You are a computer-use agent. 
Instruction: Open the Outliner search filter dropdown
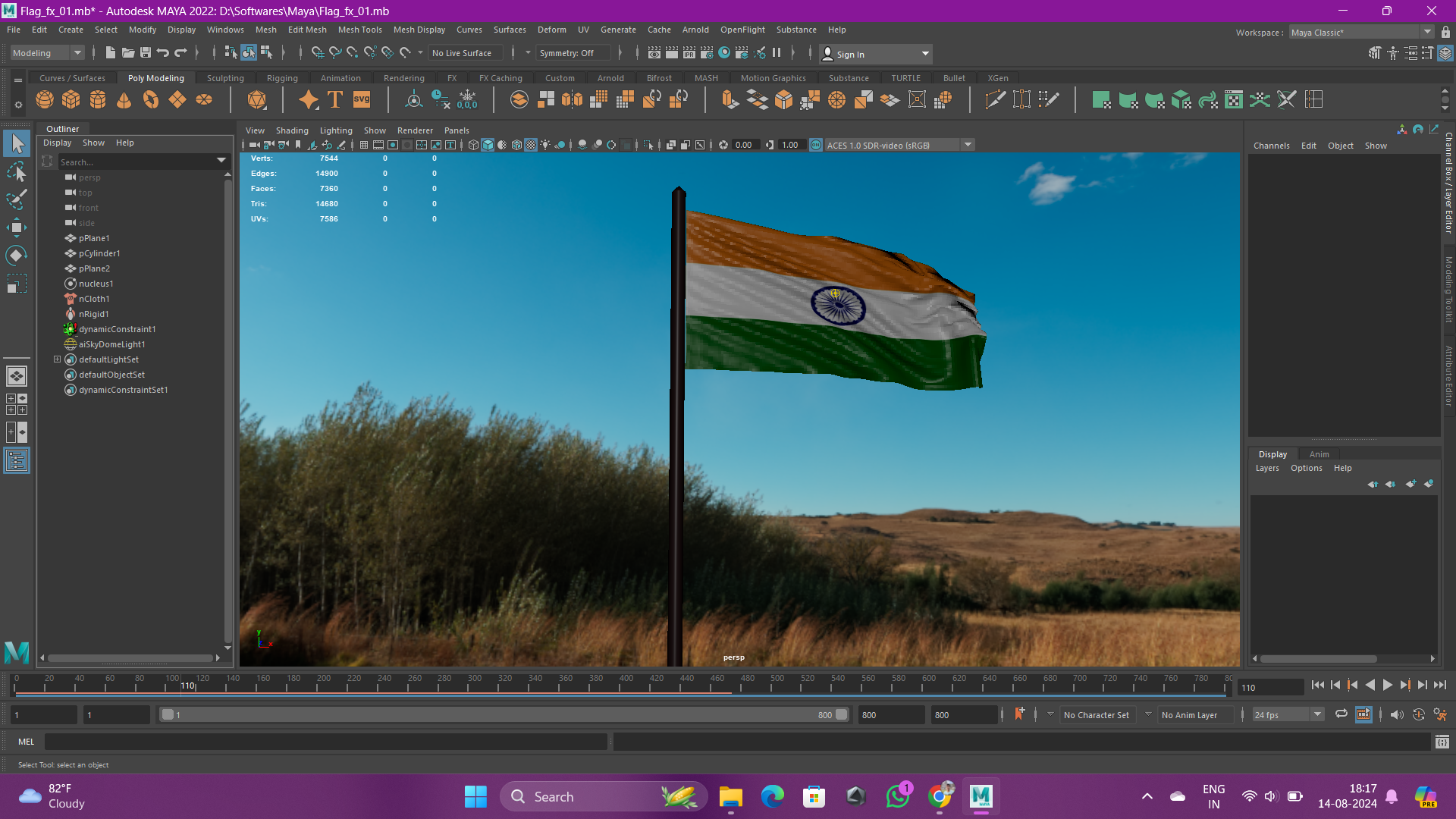[221, 161]
